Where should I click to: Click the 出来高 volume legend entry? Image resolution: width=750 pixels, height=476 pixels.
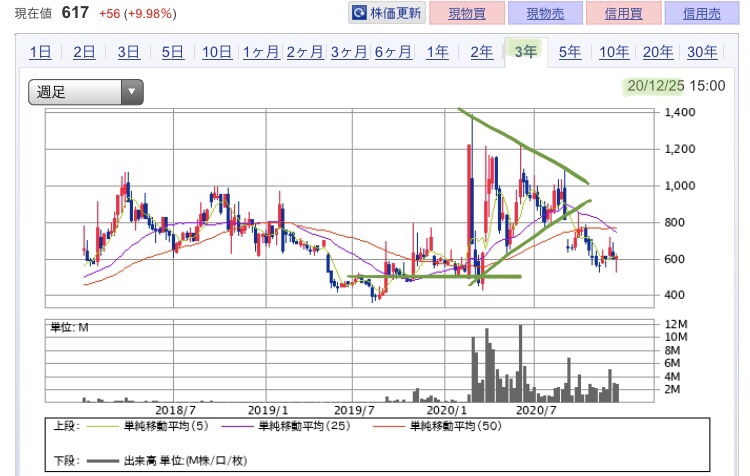(166, 461)
